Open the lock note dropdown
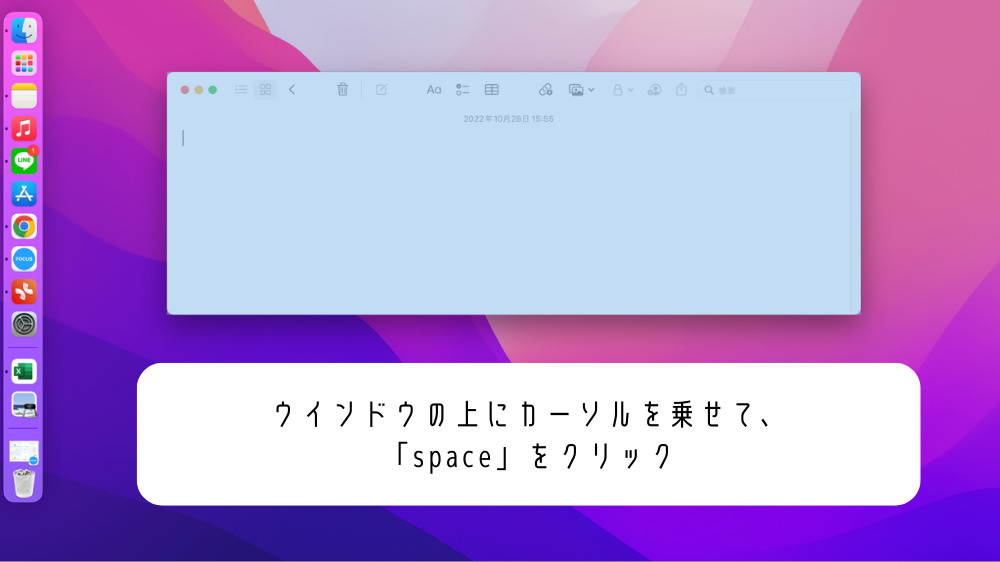 [x=622, y=90]
